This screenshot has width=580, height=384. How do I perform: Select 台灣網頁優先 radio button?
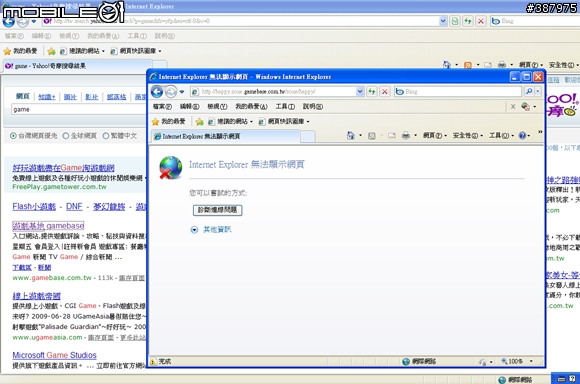pyautogui.click(x=13, y=136)
